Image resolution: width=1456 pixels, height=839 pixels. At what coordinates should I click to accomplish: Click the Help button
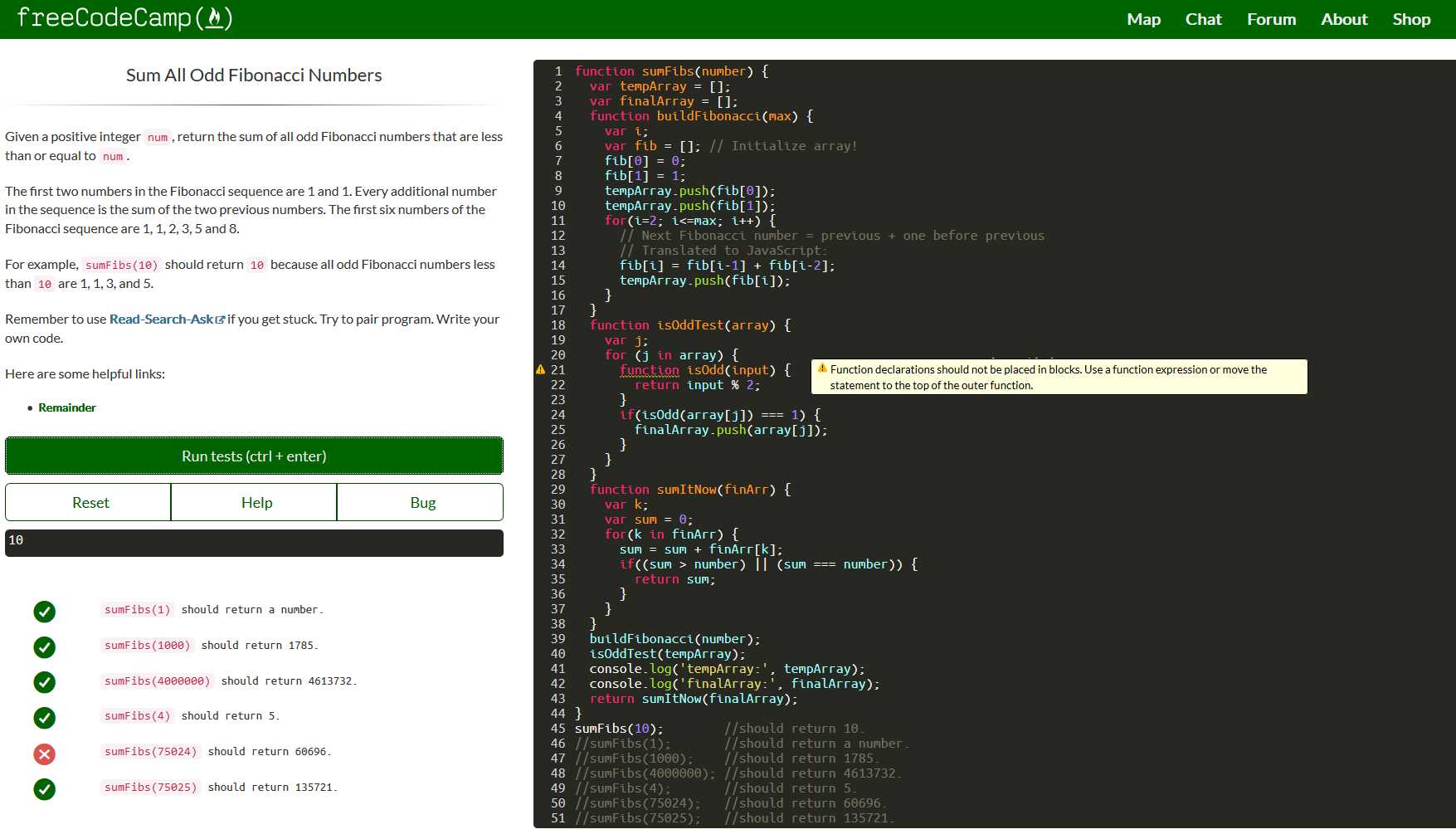tap(256, 503)
